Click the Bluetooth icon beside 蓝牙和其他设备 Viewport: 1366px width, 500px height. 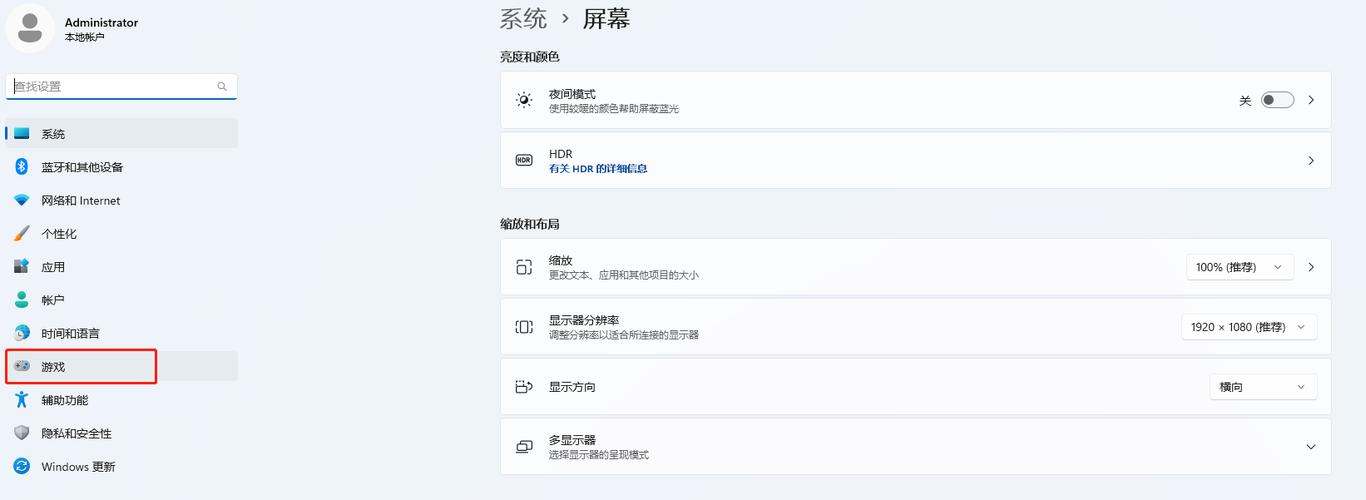coord(22,167)
